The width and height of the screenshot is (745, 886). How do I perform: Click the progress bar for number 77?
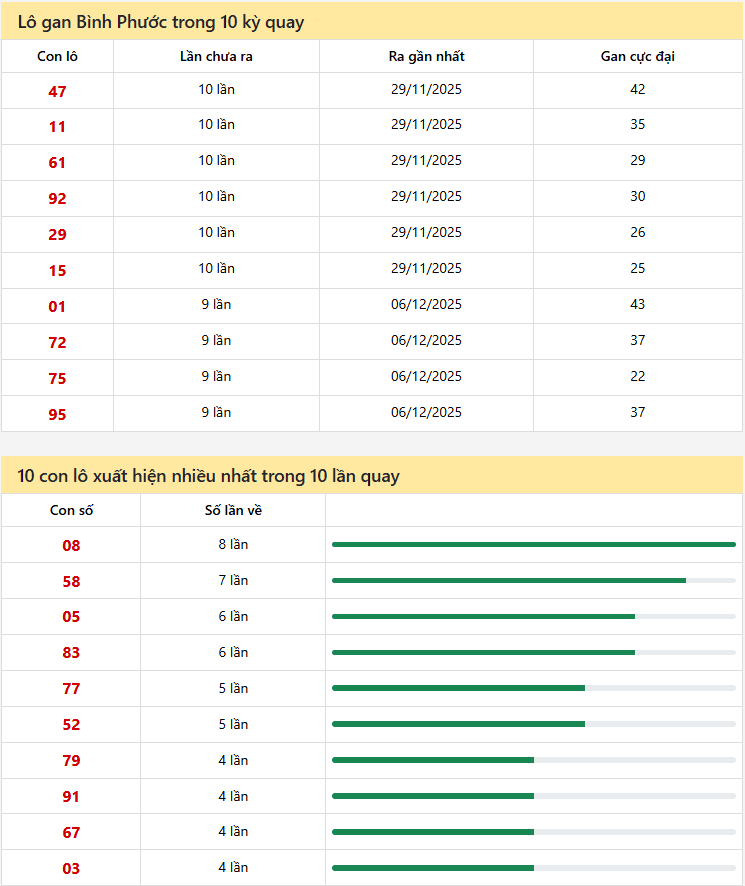click(x=533, y=688)
